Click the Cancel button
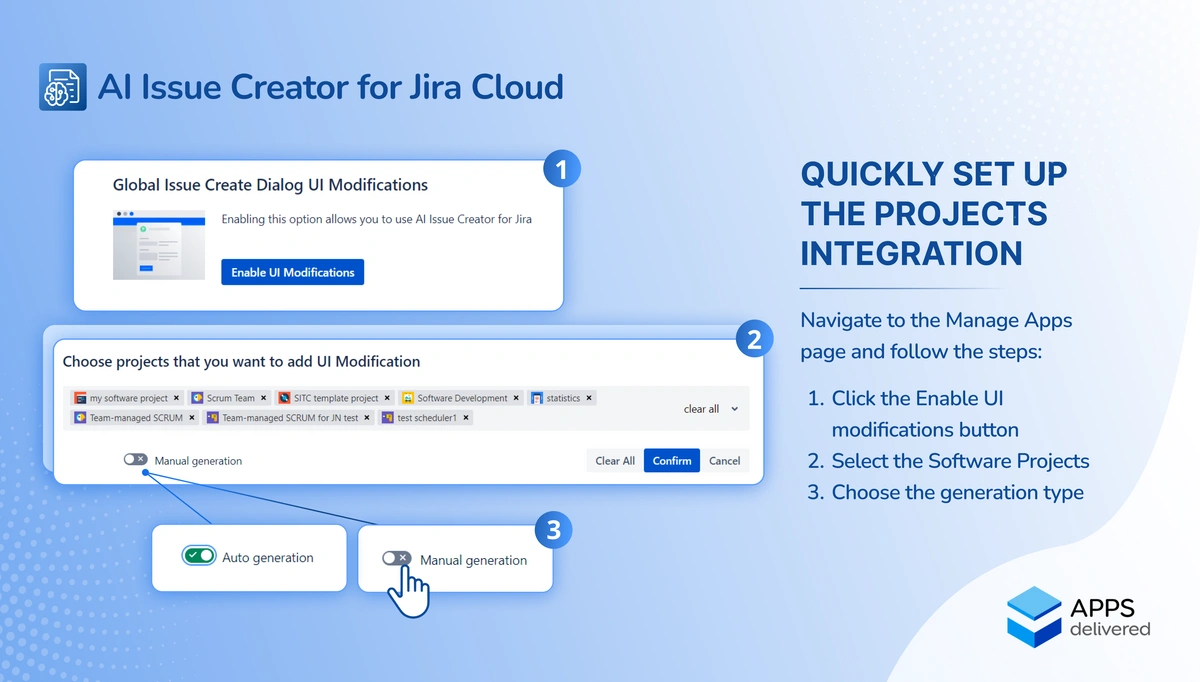The height and width of the screenshot is (682, 1200). click(x=724, y=461)
